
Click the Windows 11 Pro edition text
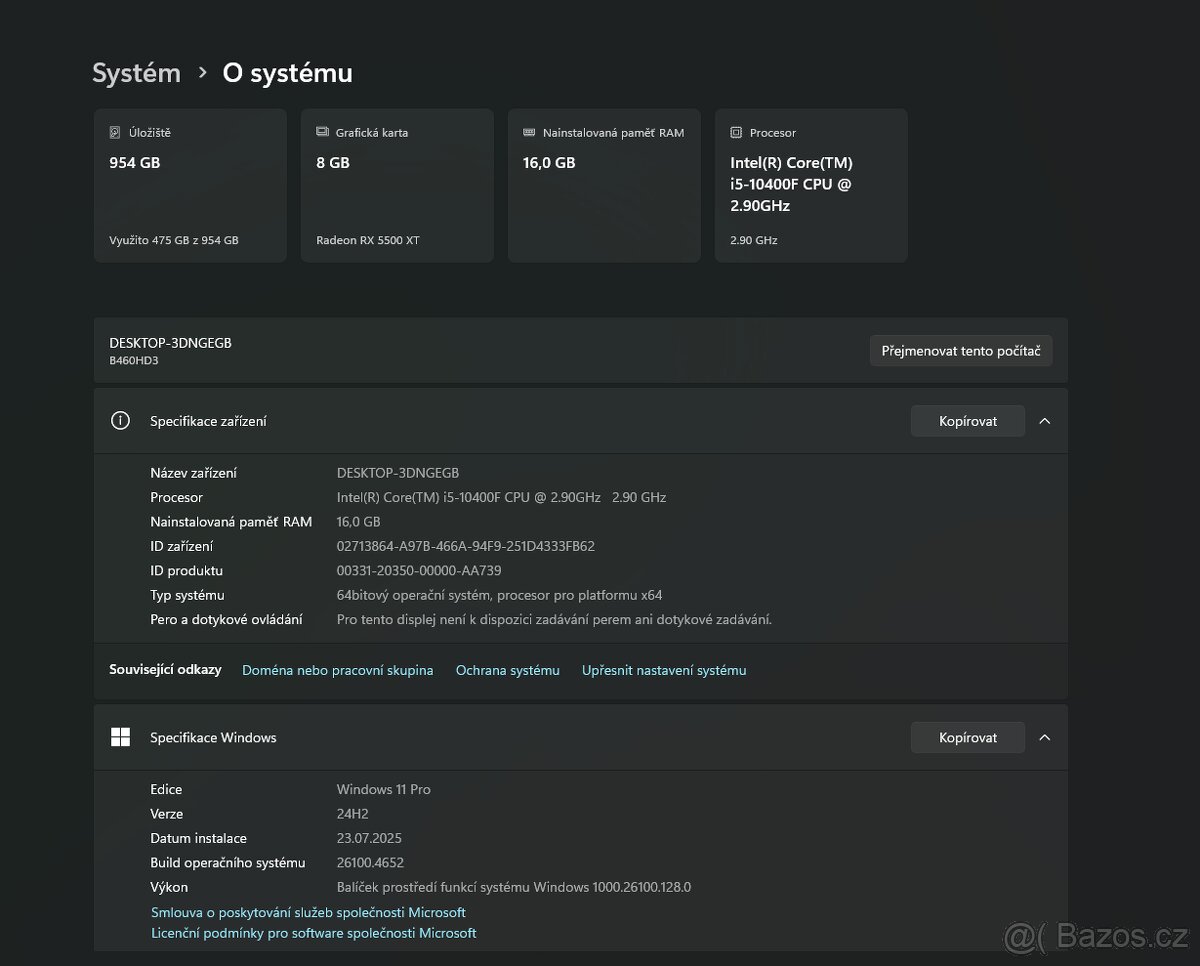pyautogui.click(x=384, y=789)
